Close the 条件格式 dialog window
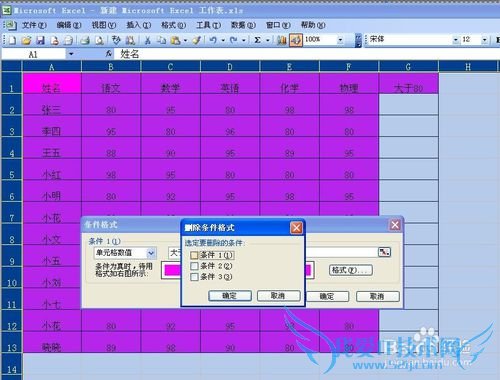Viewport: 500px width, 380px height. (395, 225)
